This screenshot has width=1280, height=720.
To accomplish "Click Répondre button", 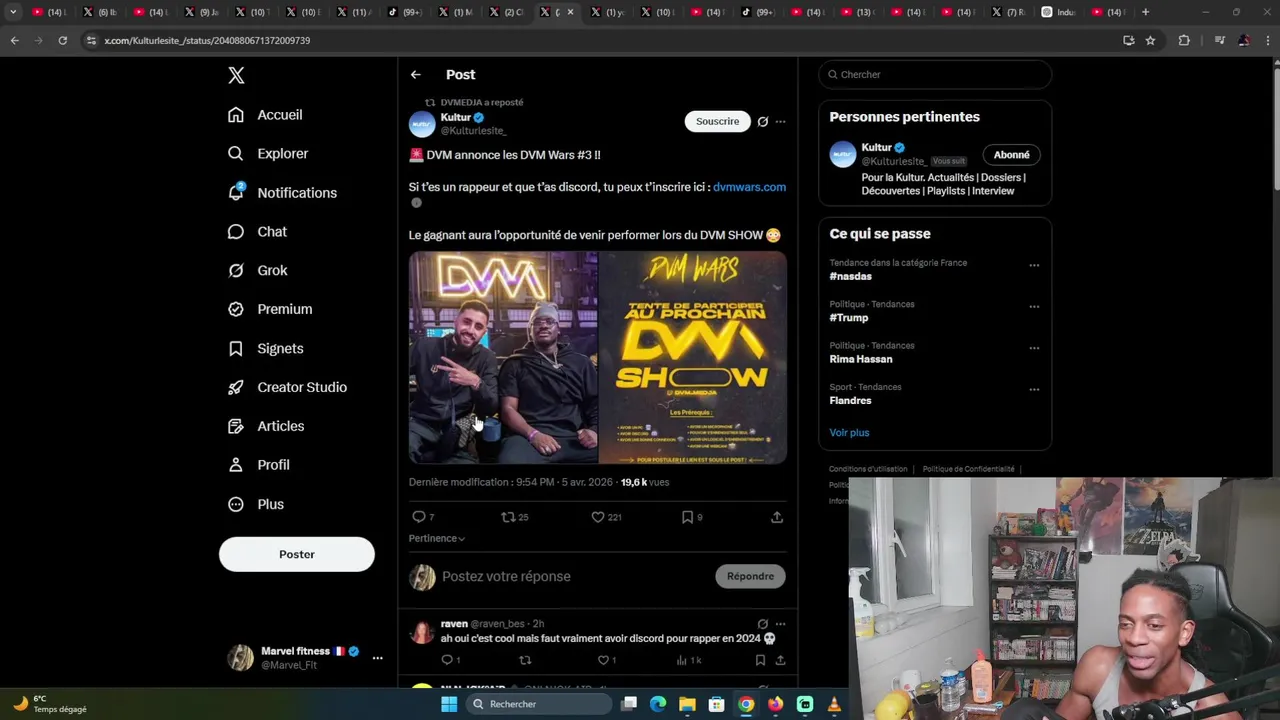I will point(750,576).
